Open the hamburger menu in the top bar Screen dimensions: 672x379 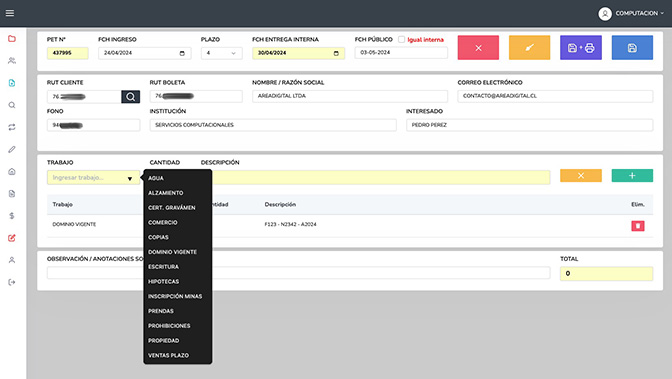click(x=10, y=13)
